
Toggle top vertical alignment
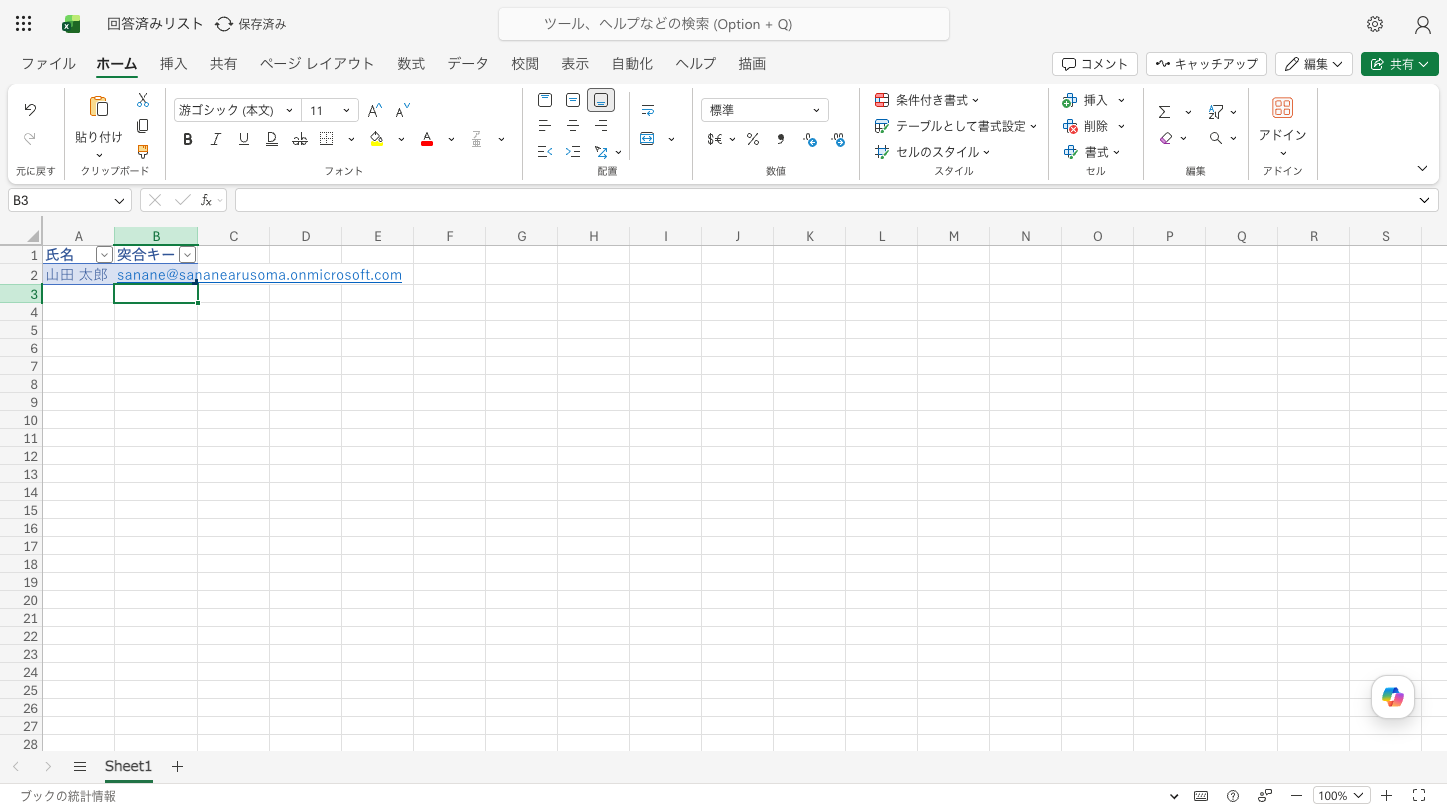click(x=545, y=100)
